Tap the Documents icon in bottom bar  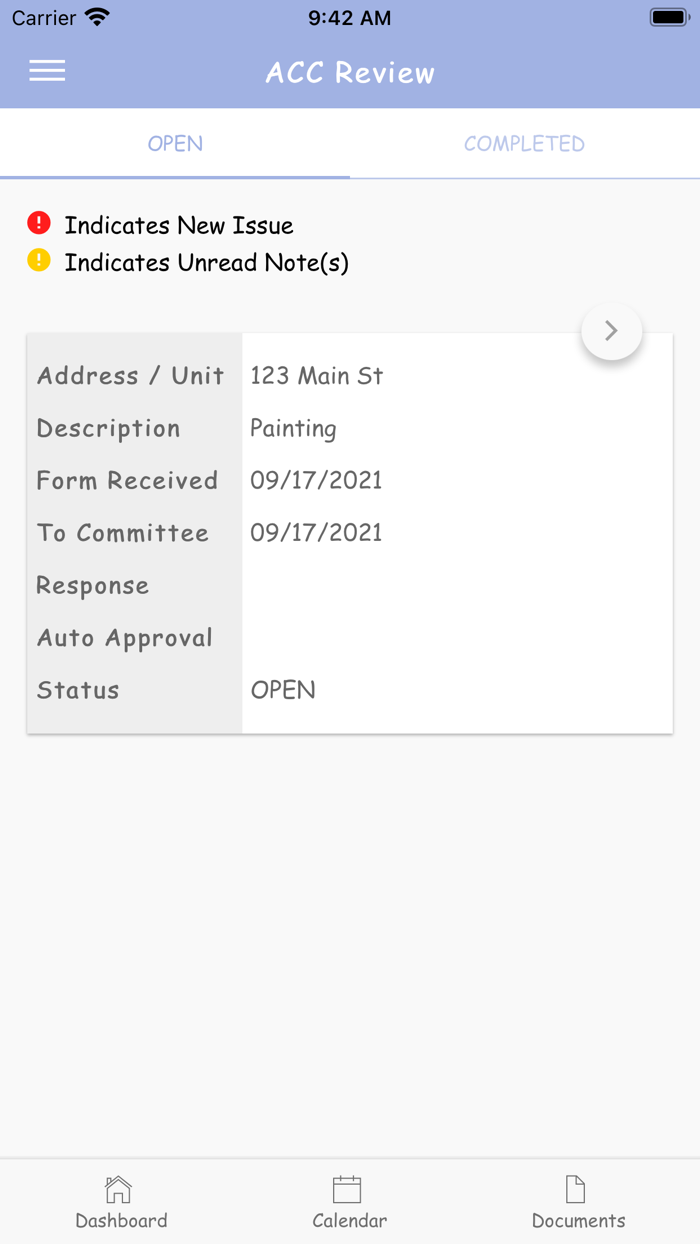(575, 1190)
